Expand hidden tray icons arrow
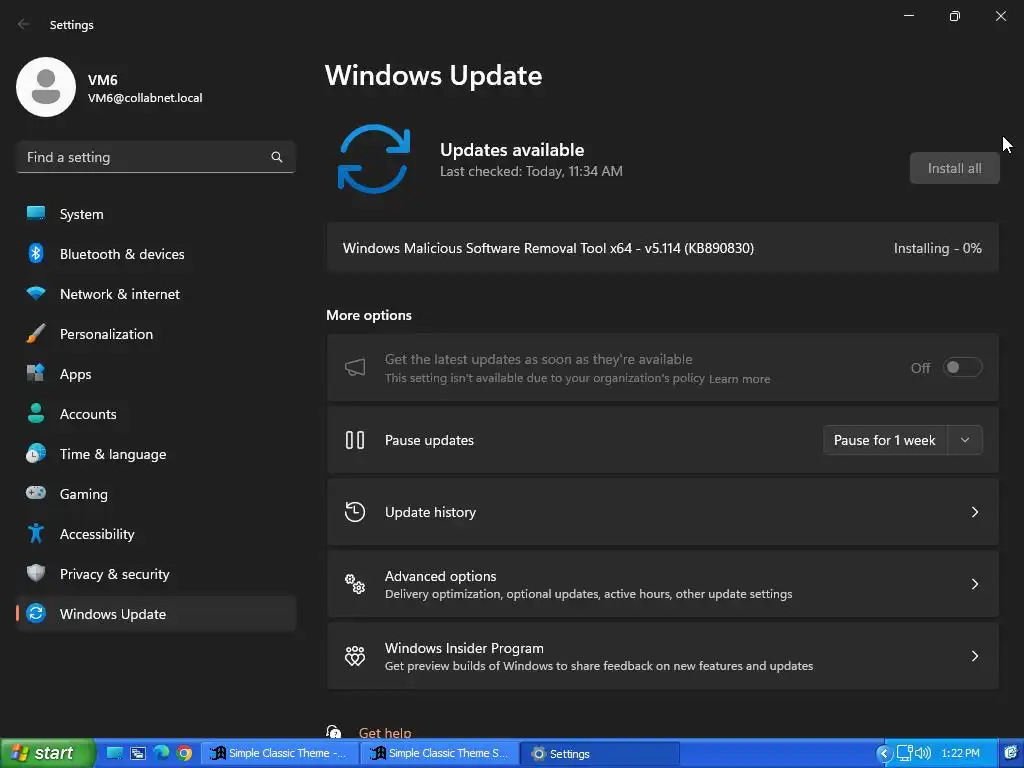This screenshot has width=1024, height=768. 884,753
